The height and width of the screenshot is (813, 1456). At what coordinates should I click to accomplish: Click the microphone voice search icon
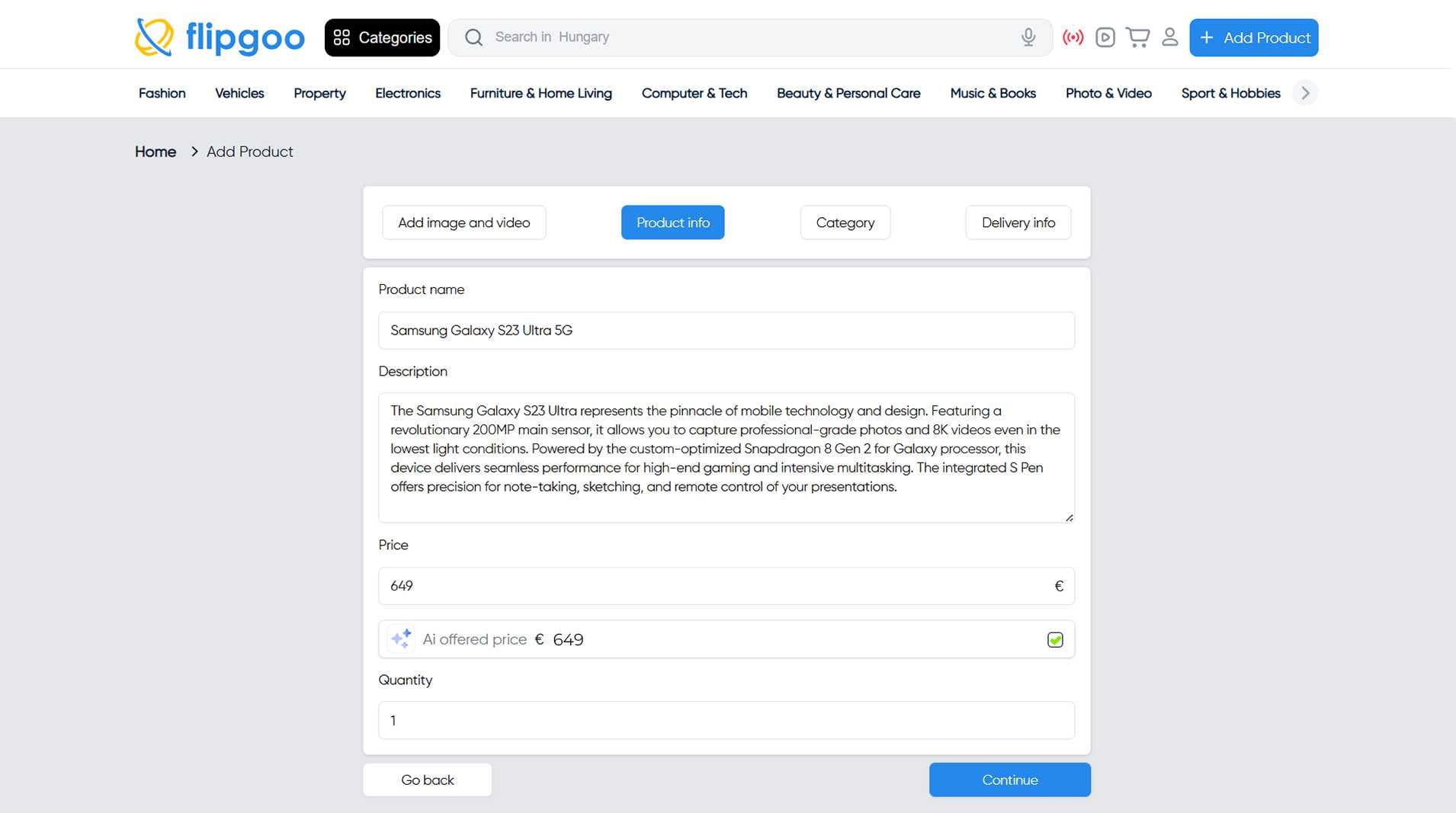1028,37
